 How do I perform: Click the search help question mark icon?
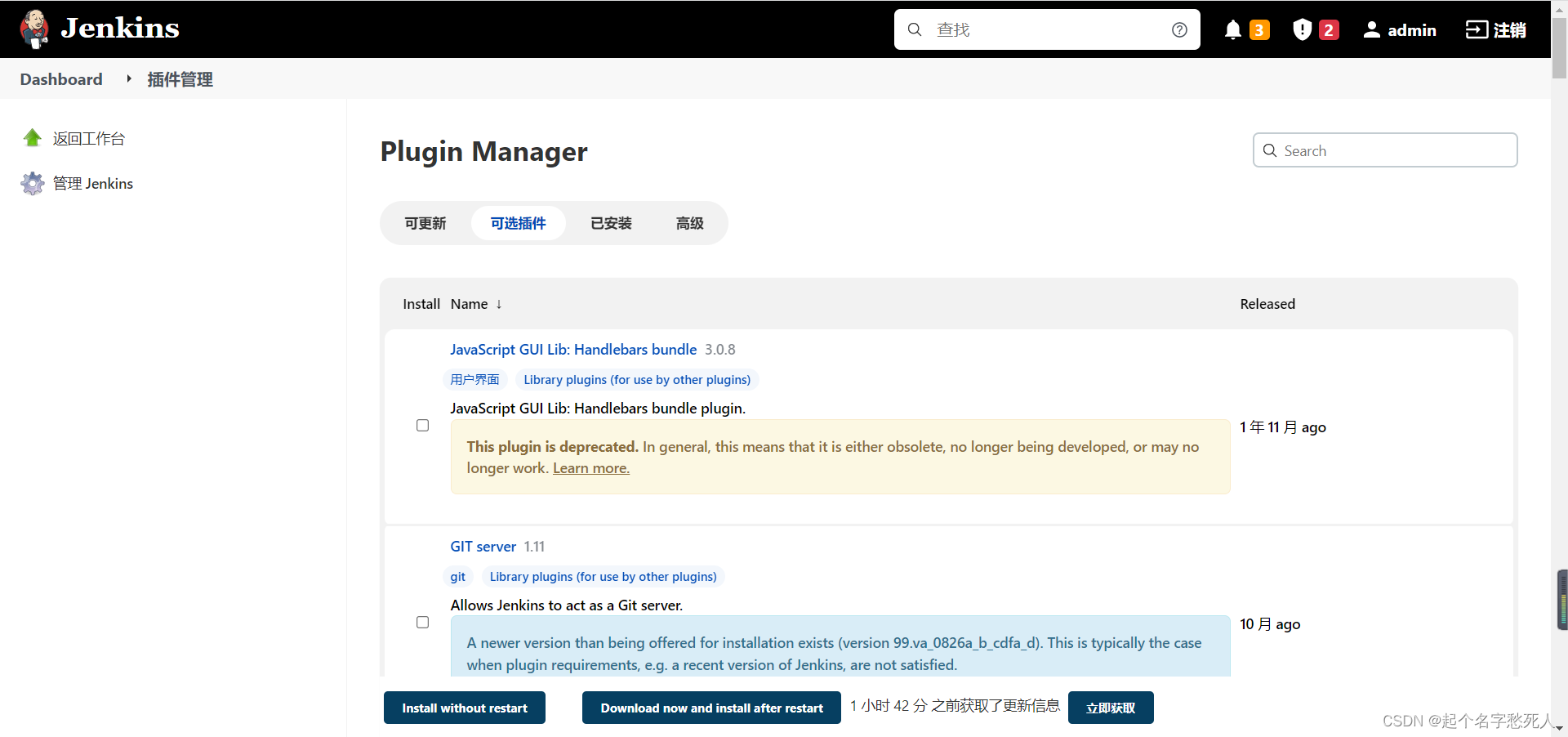1179,29
